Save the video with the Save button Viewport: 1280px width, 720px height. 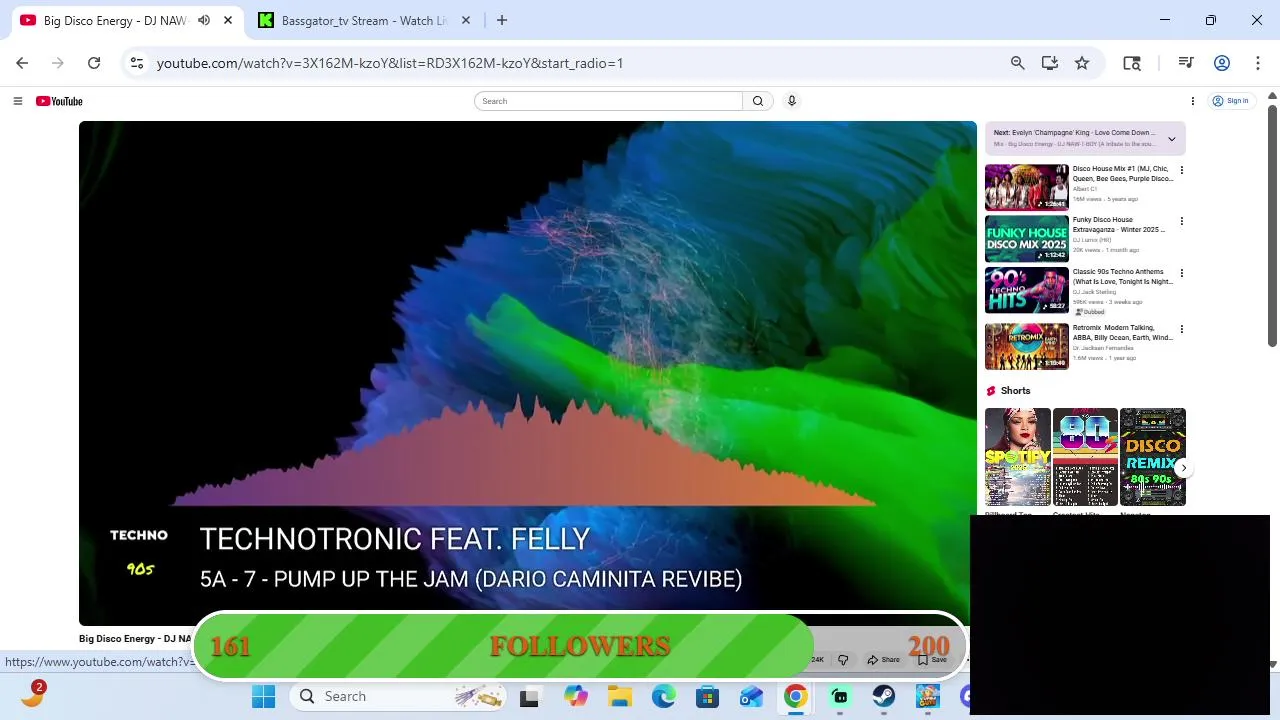tap(932, 660)
